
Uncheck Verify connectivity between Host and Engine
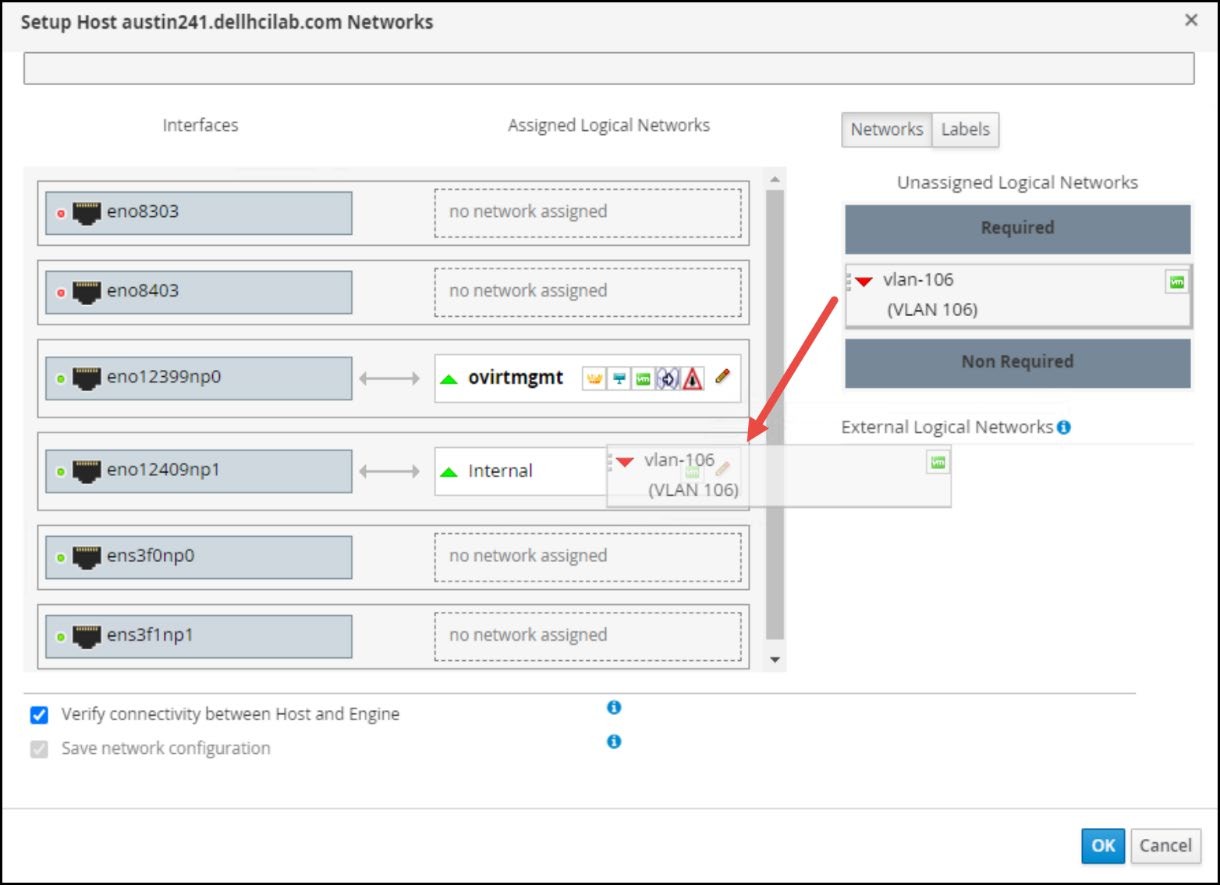[40, 715]
